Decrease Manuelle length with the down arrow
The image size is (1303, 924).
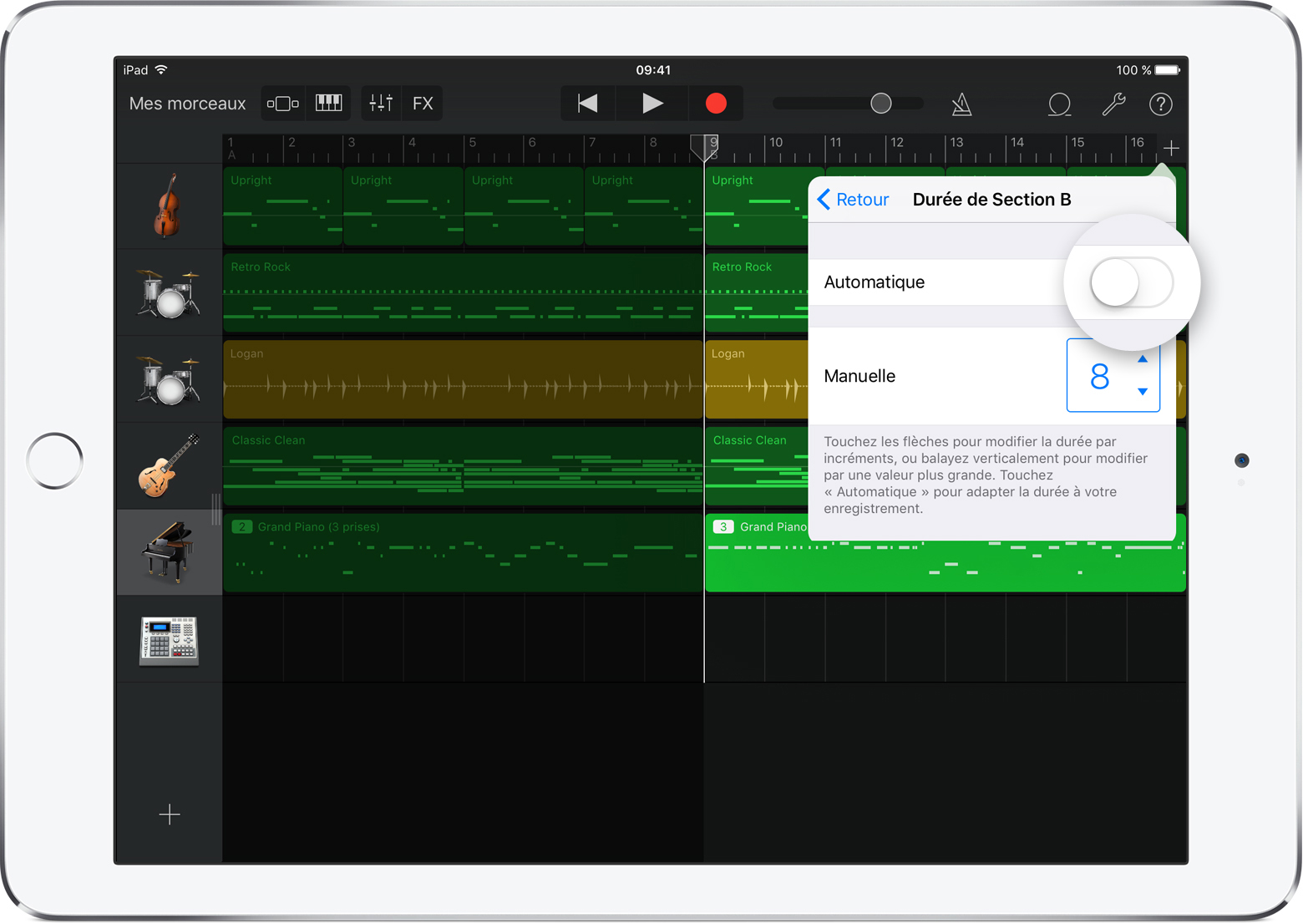(x=1142, y=393)
